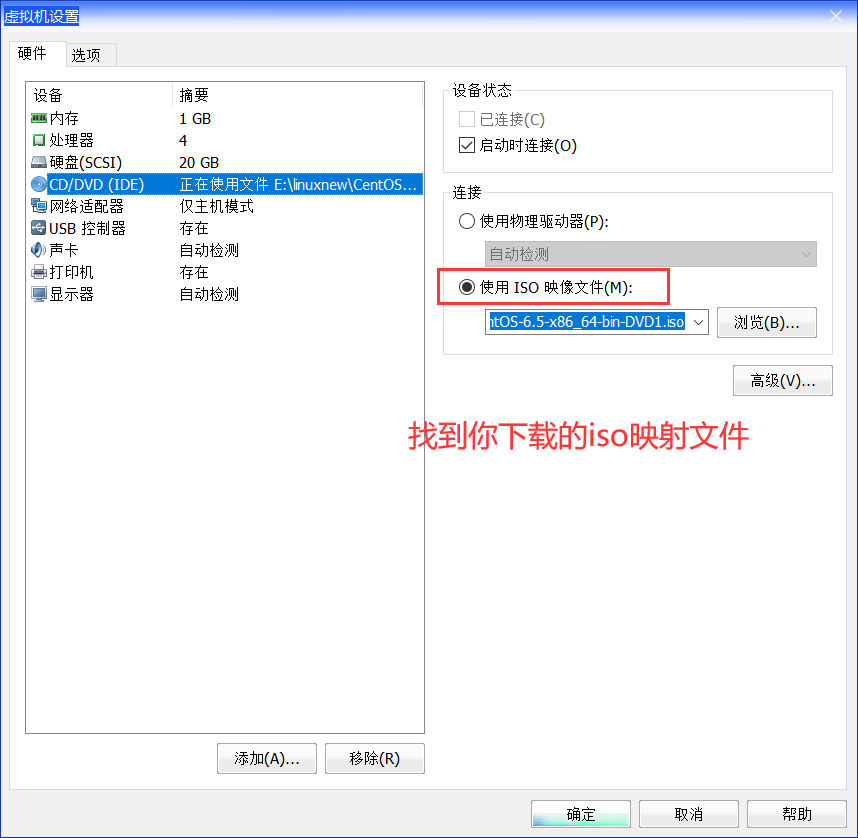
Task: Select the CD/DVD (IDE) device row
Action: (x=227, y=184)
